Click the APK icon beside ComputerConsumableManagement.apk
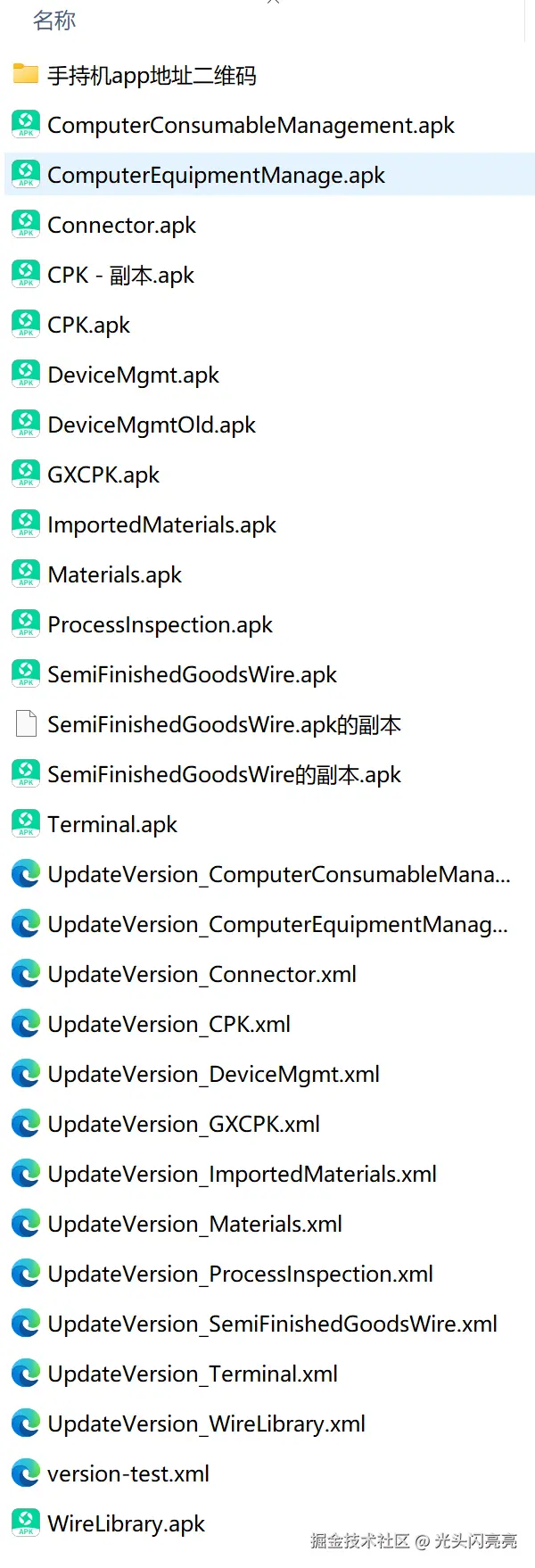The image size is (535, 1568). pyautogui.click(x=26, y=124)
